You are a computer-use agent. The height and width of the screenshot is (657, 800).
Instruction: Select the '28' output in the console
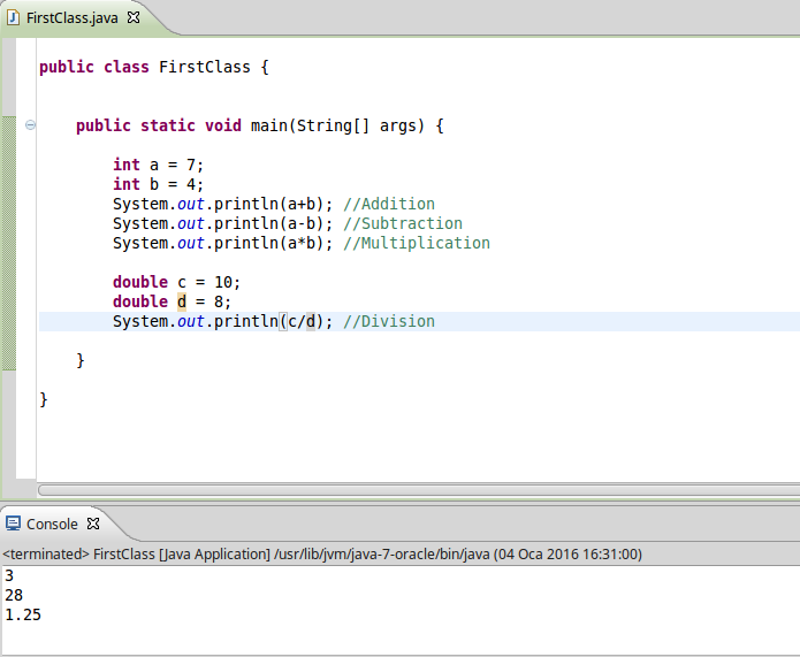(13, 595)
